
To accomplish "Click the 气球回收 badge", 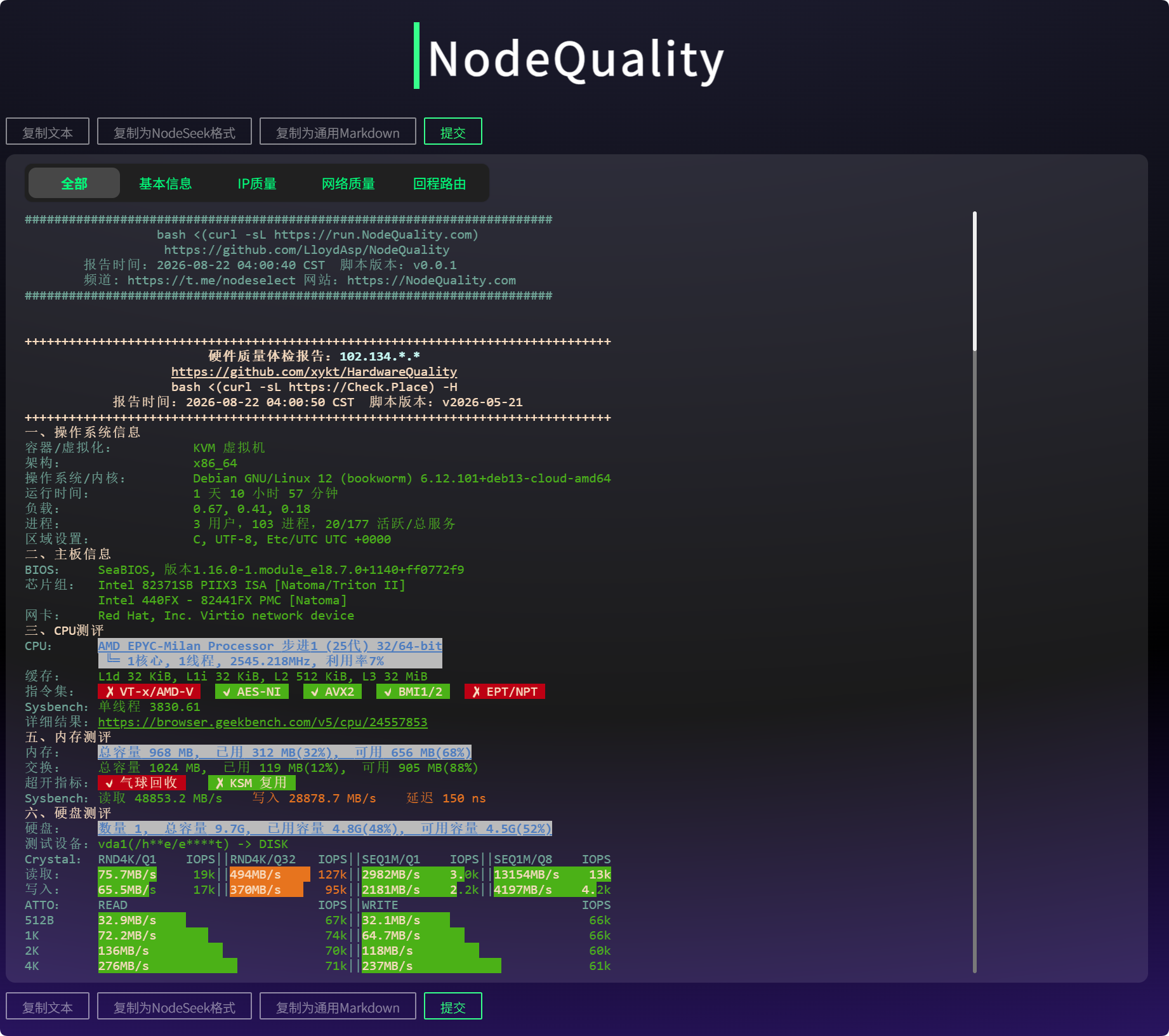I will 142,783.
